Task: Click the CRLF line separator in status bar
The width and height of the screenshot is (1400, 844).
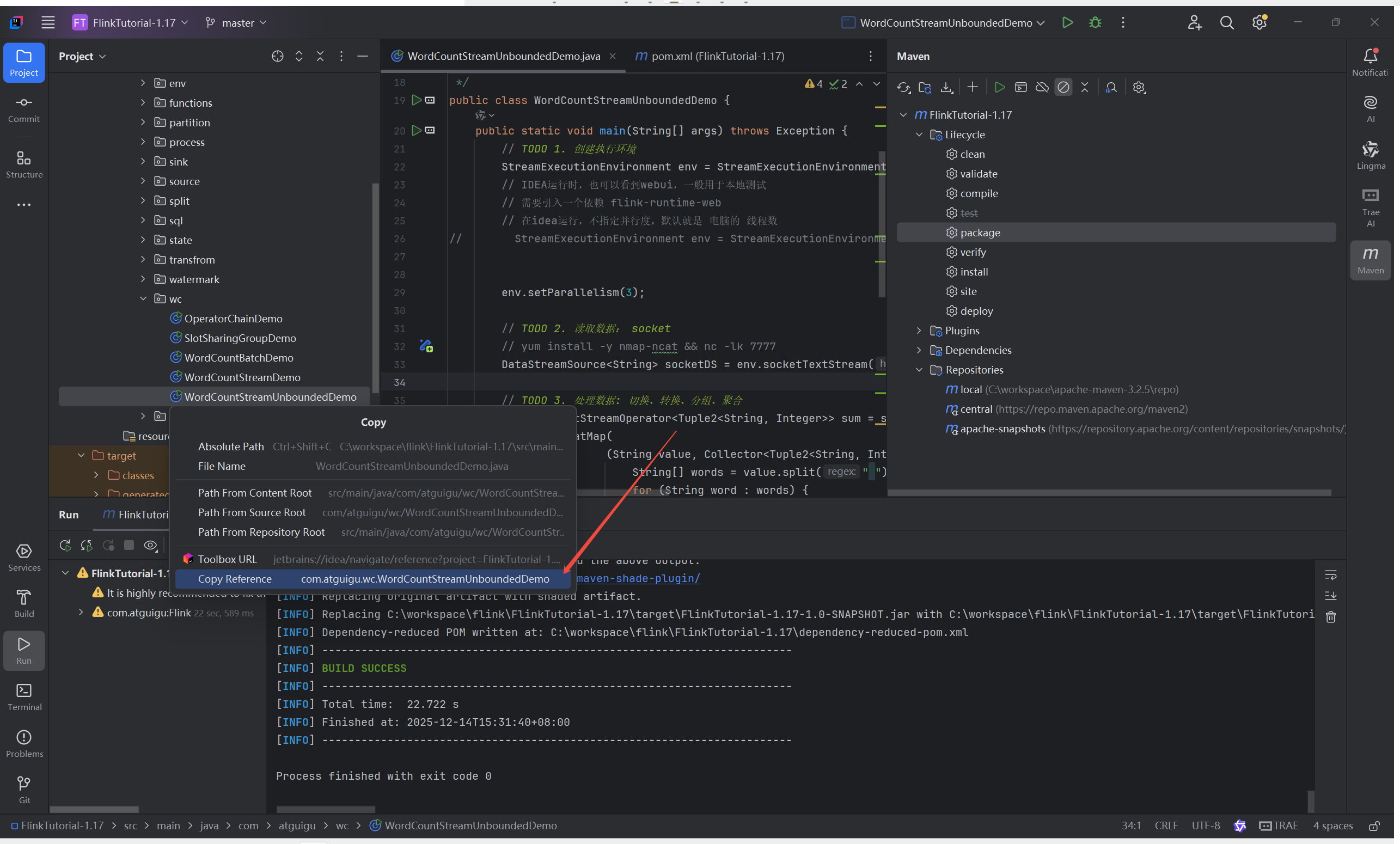Action: (x=1166, y=826)
